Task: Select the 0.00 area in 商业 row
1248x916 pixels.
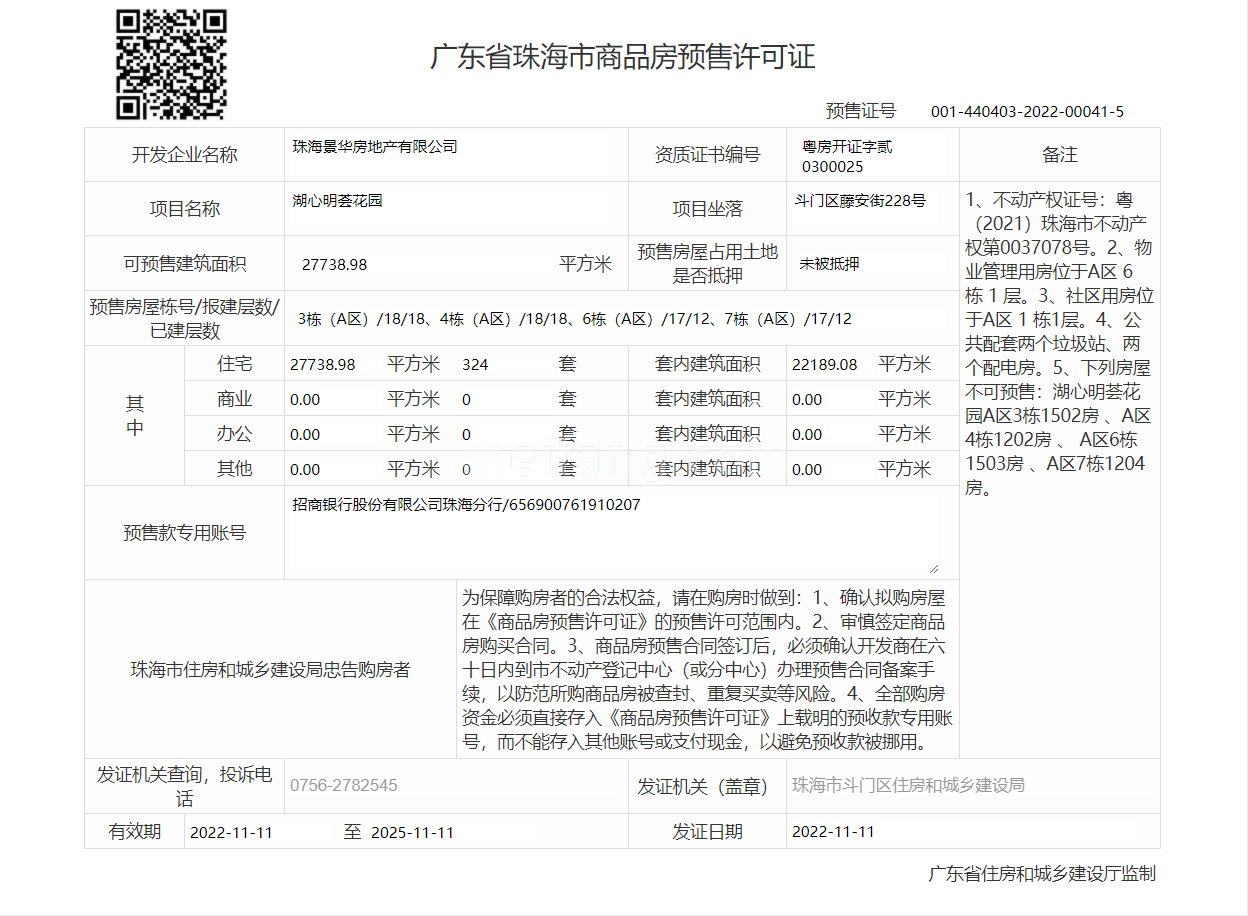Action: point(305,400)
